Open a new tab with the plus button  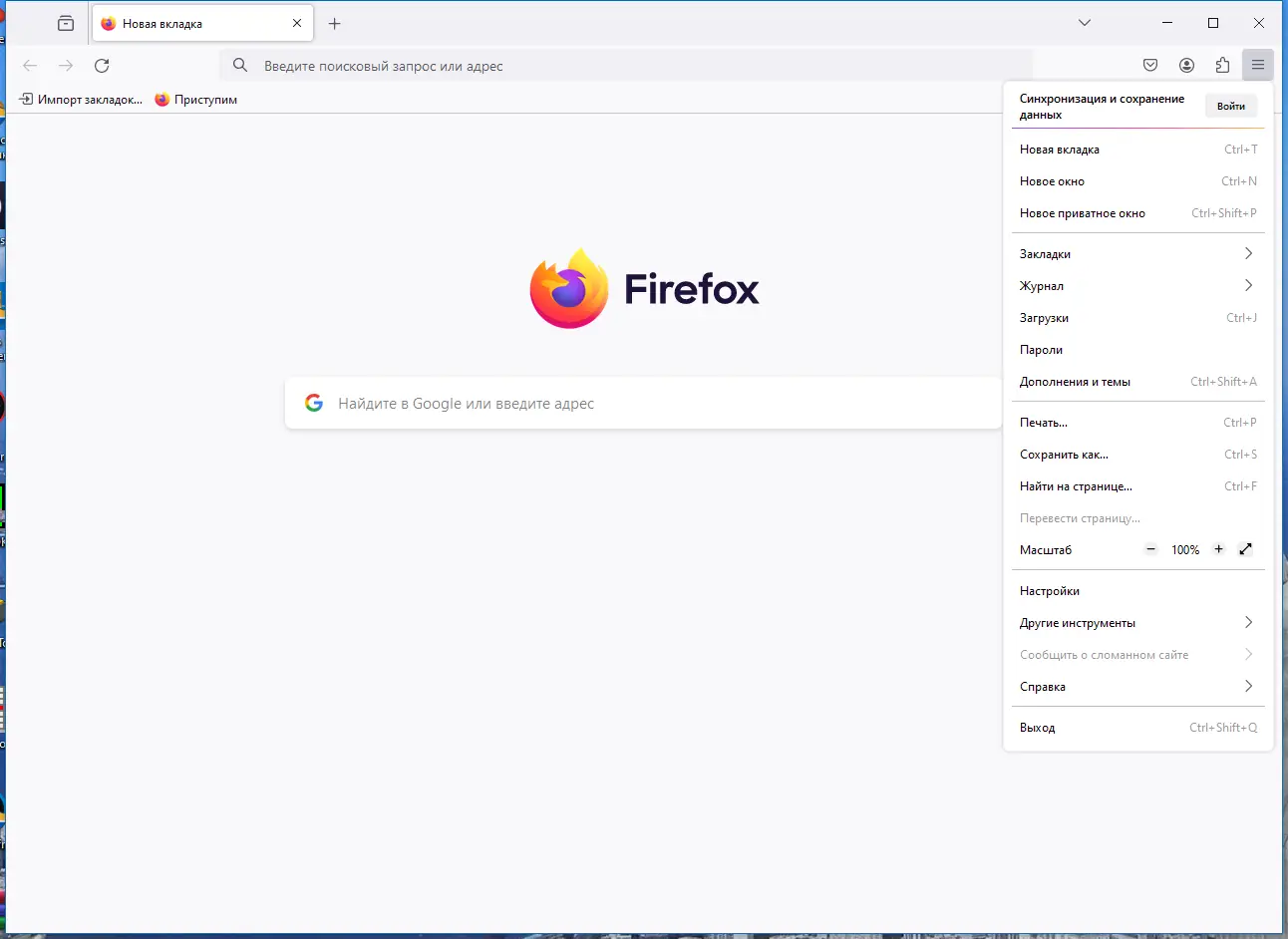point(335,23)
